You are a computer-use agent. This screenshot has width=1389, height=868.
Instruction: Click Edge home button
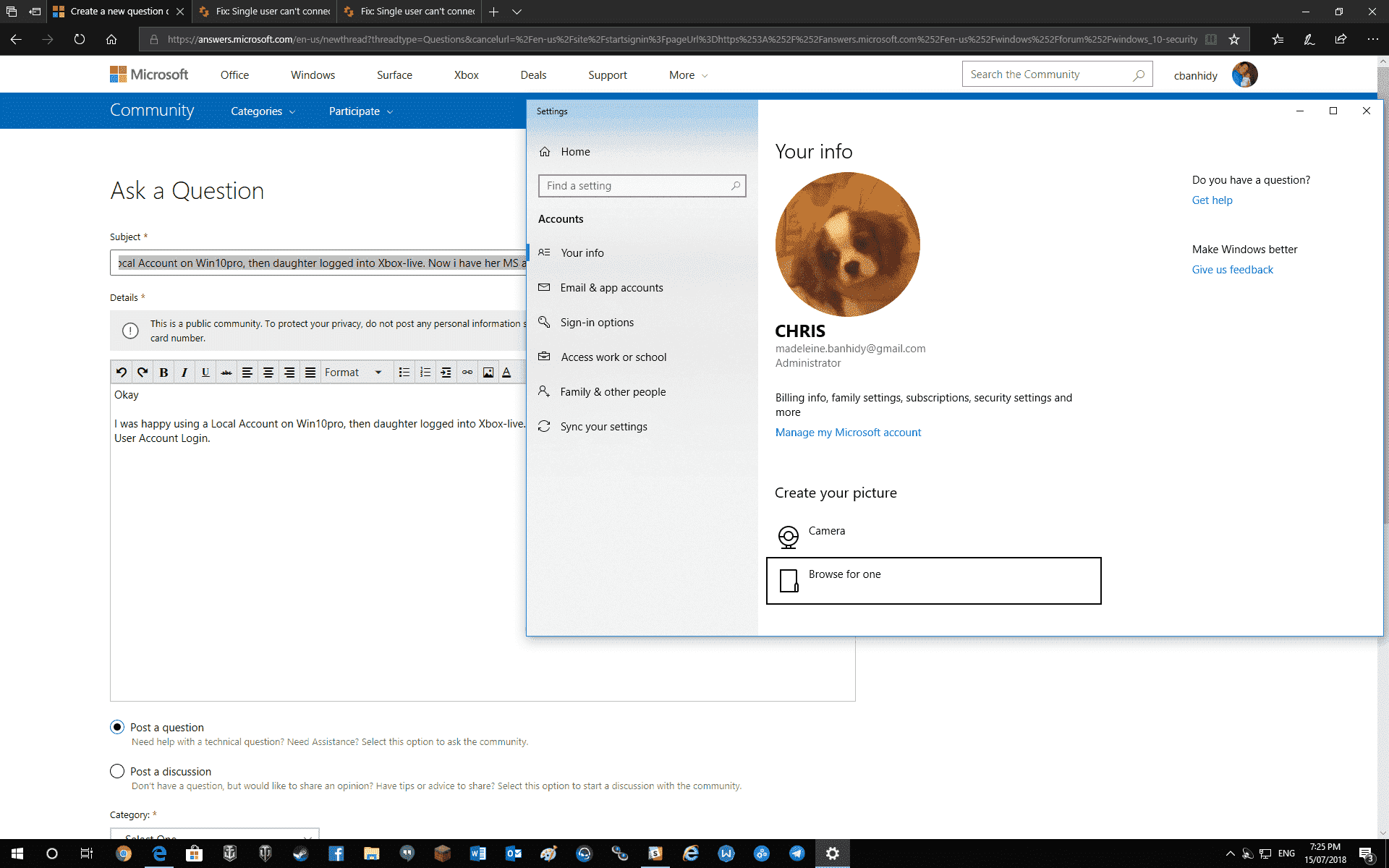[111, 39]
